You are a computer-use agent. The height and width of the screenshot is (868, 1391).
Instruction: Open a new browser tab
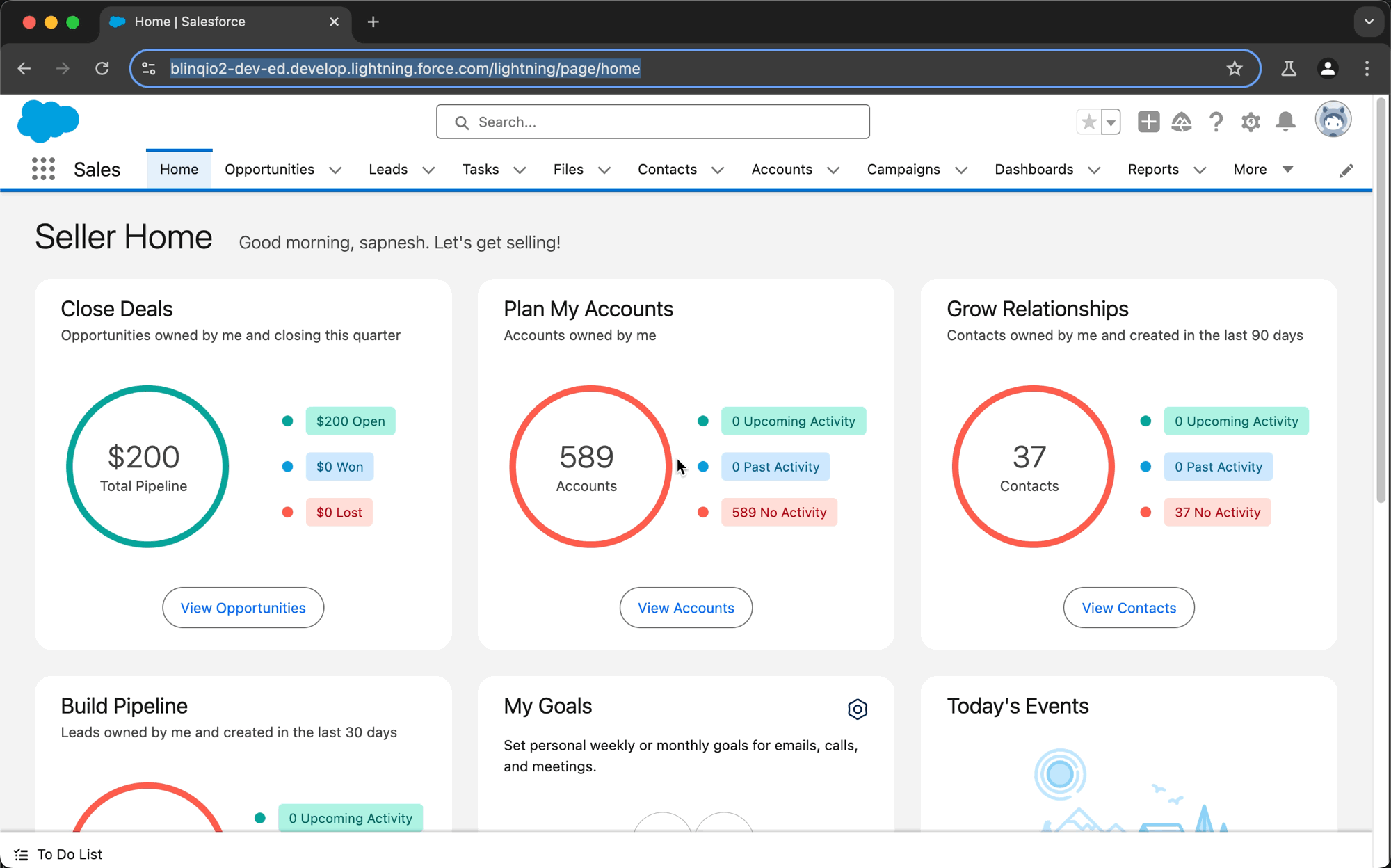tap(373, 22)
